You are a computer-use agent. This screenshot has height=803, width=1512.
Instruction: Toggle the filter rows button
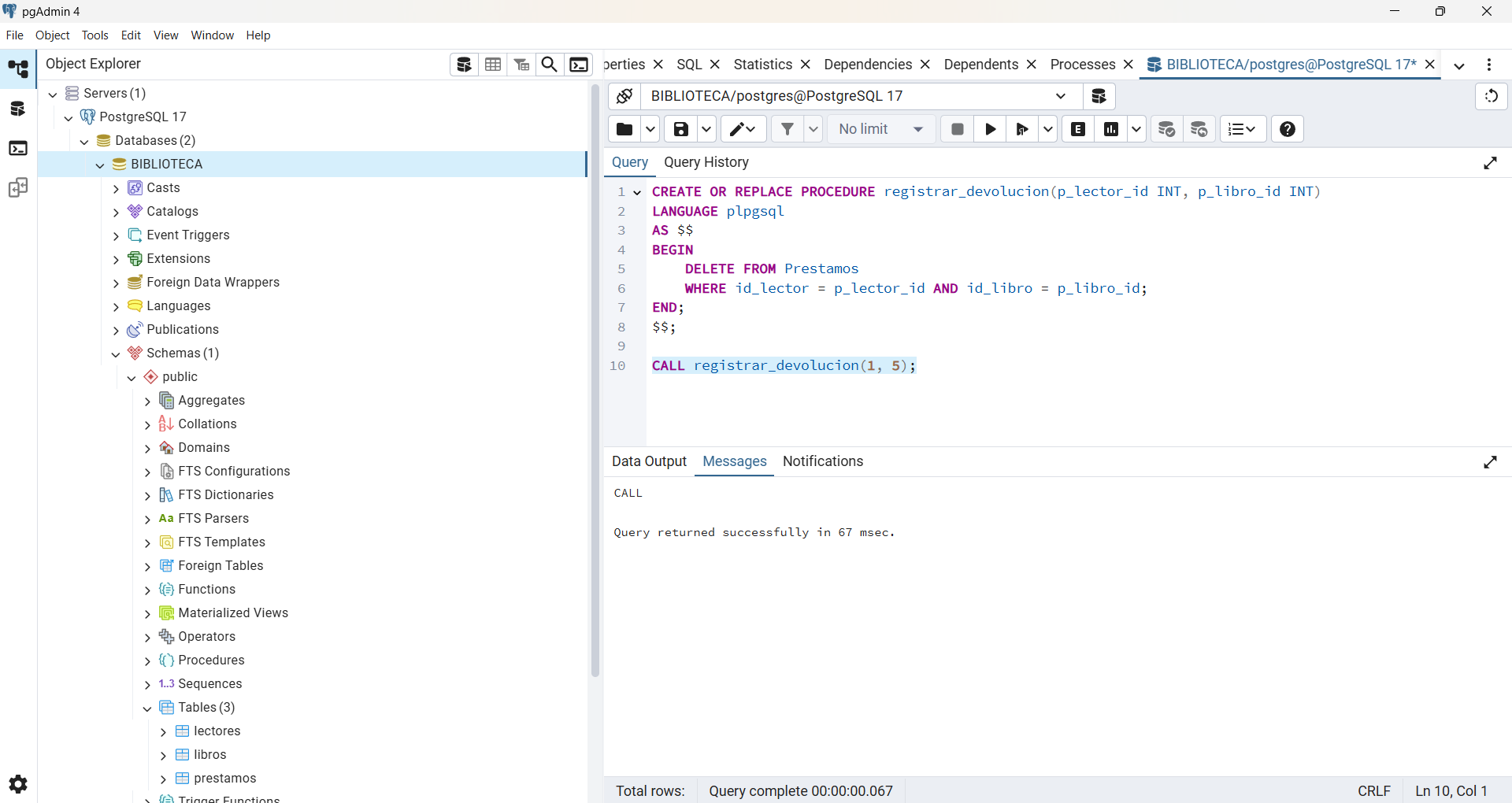coord(787,129)
